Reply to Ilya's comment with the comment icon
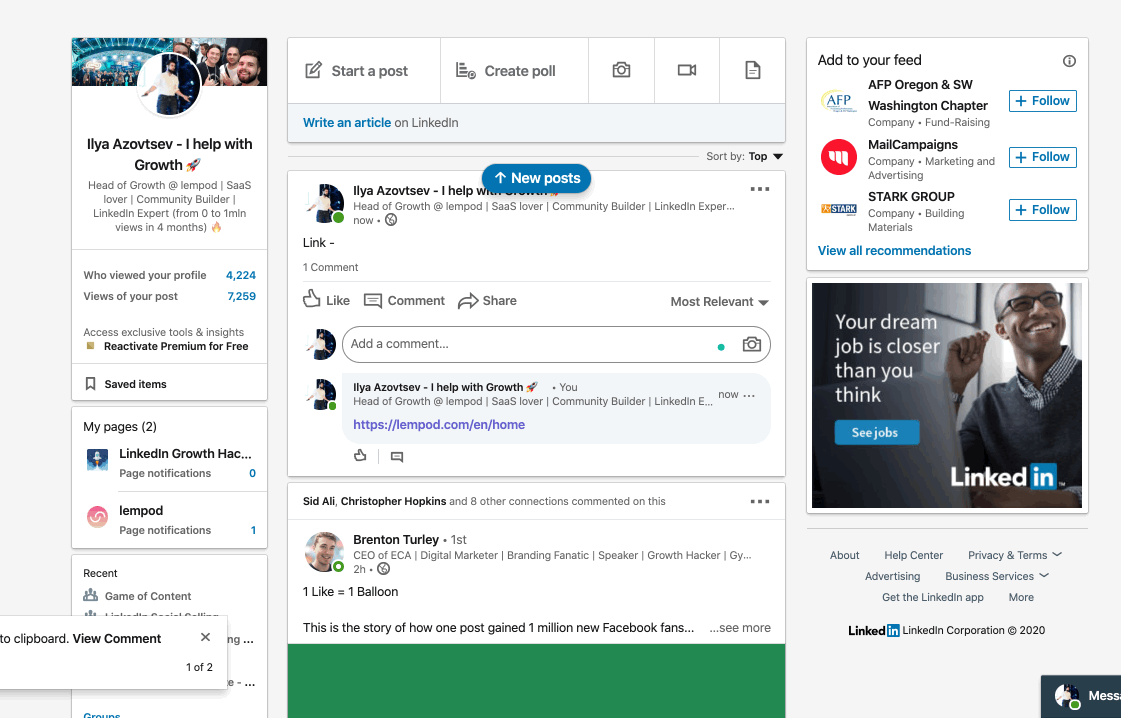 click(x=396, y=455)
